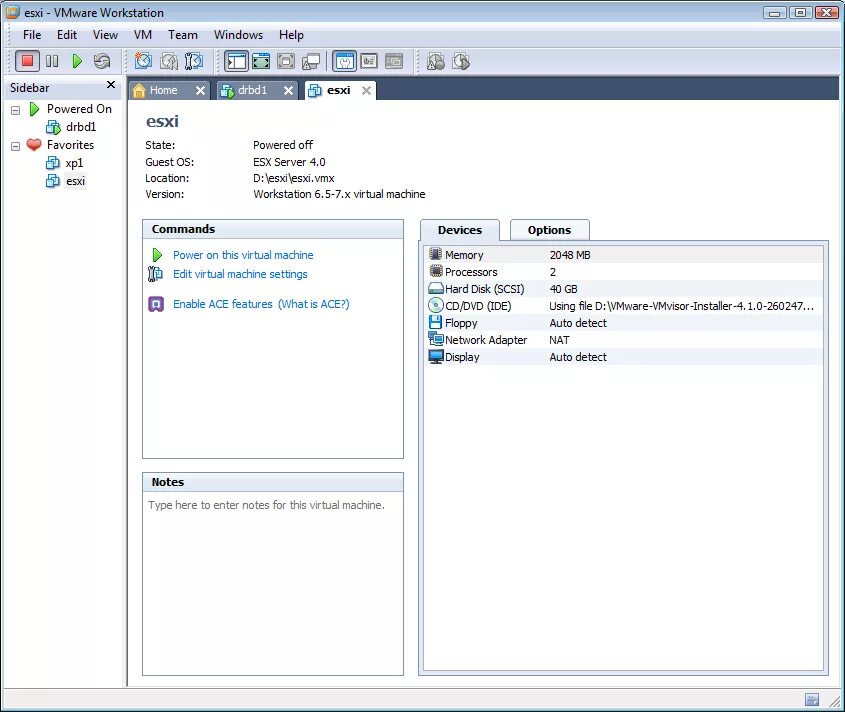Viewport: 845px width, 712px height.
Task: Select the Network Adapter device row
Action: click(625, 340)
